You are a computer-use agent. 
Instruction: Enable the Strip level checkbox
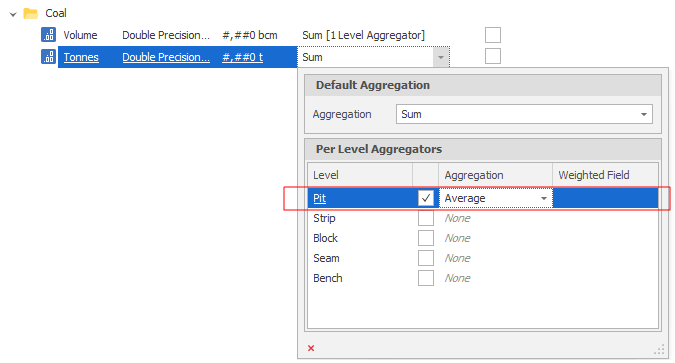(x=426, y=218)
